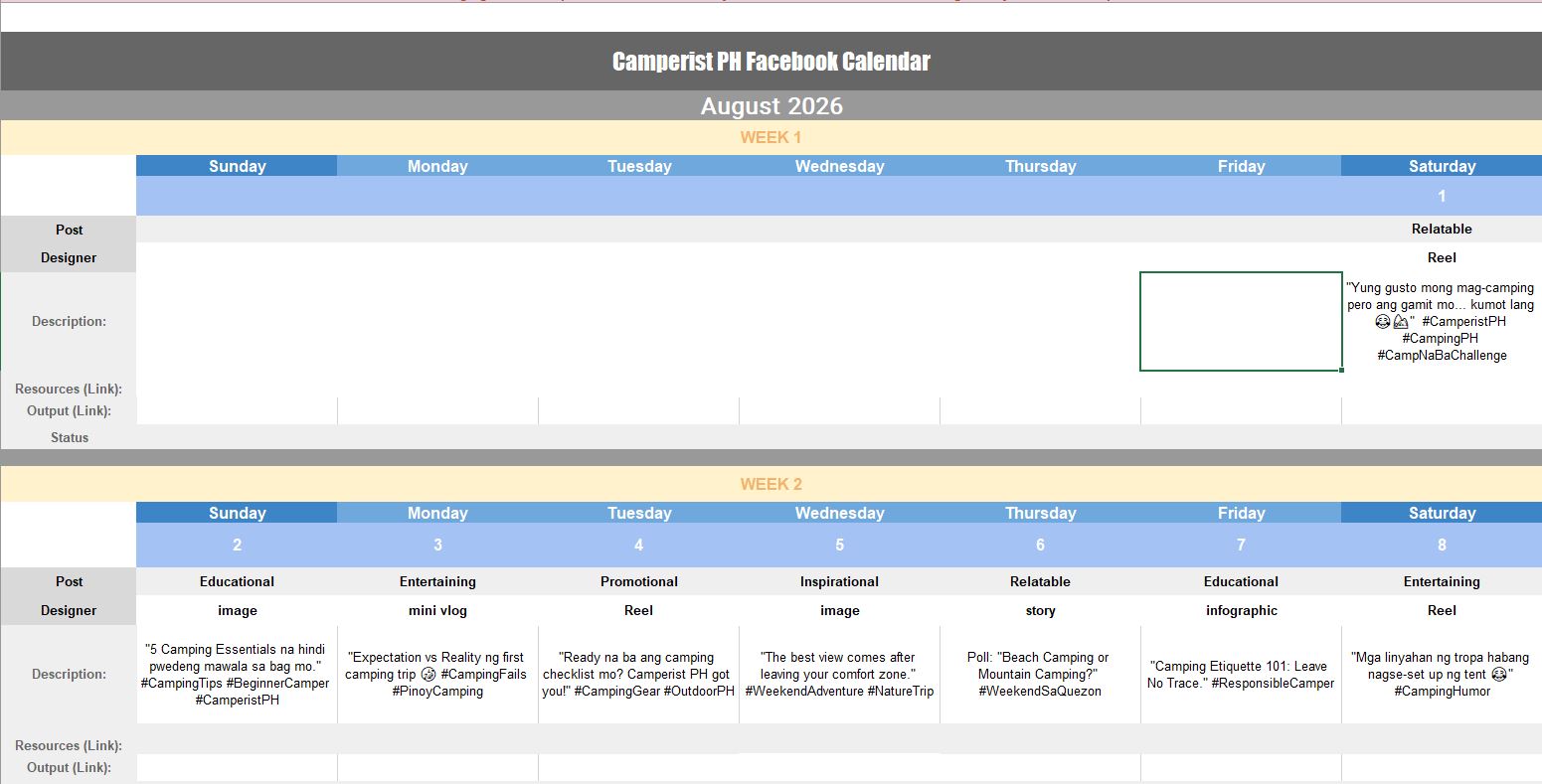Select the Week 2 date cell 5
This screenshot has width=1542, height=784.
coord(839,545)
